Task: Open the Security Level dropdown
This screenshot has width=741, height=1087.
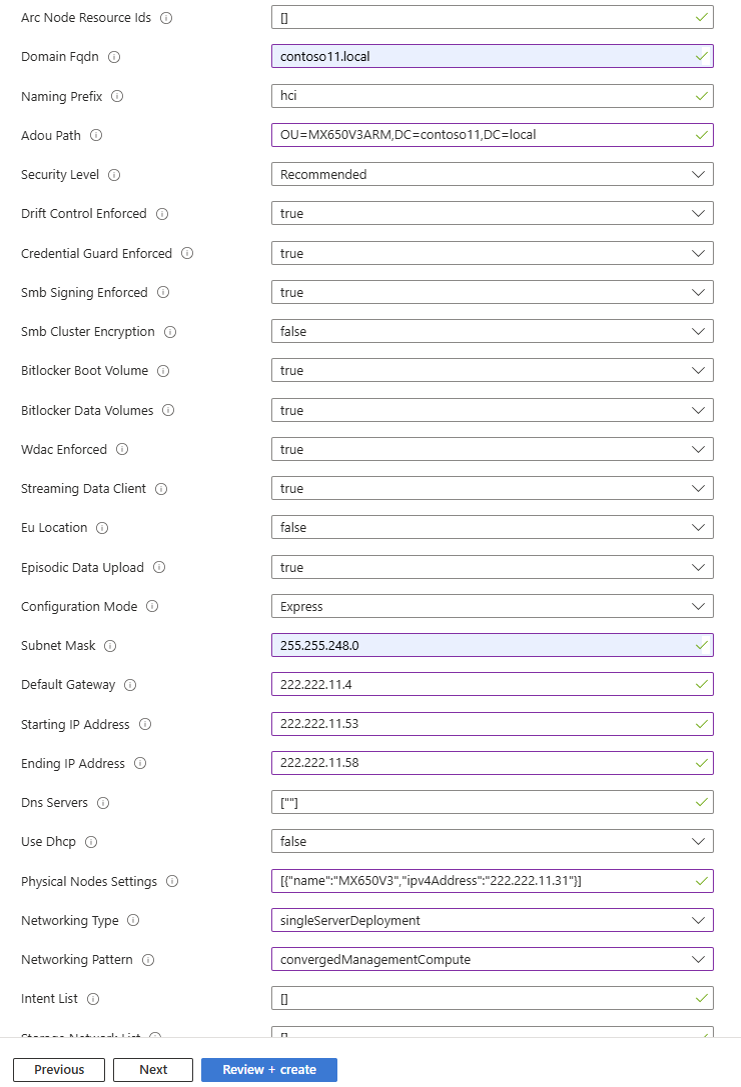Action: click(492, 175)
